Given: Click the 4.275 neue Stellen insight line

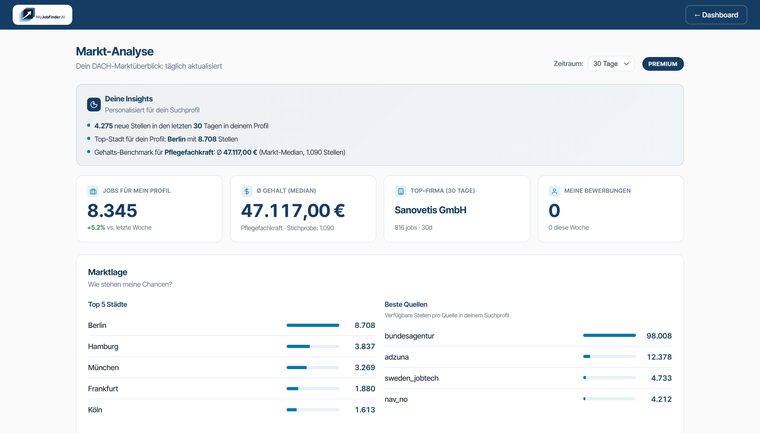Looking at the screenshot, I should pyautogui.click(x=181, y=126).
